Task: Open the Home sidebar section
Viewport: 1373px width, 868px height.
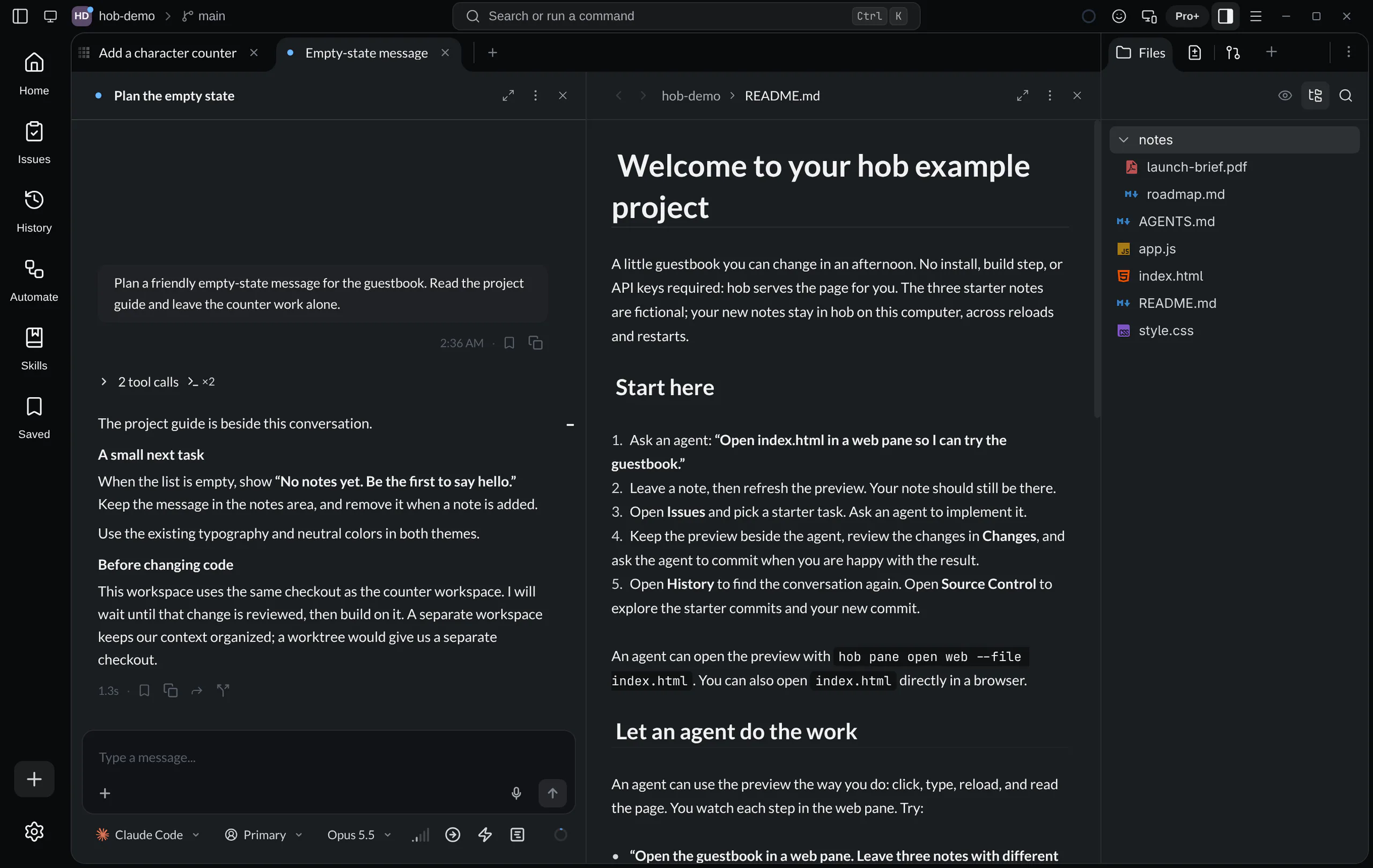Action: pyautogui.click(x=34, y=73)
